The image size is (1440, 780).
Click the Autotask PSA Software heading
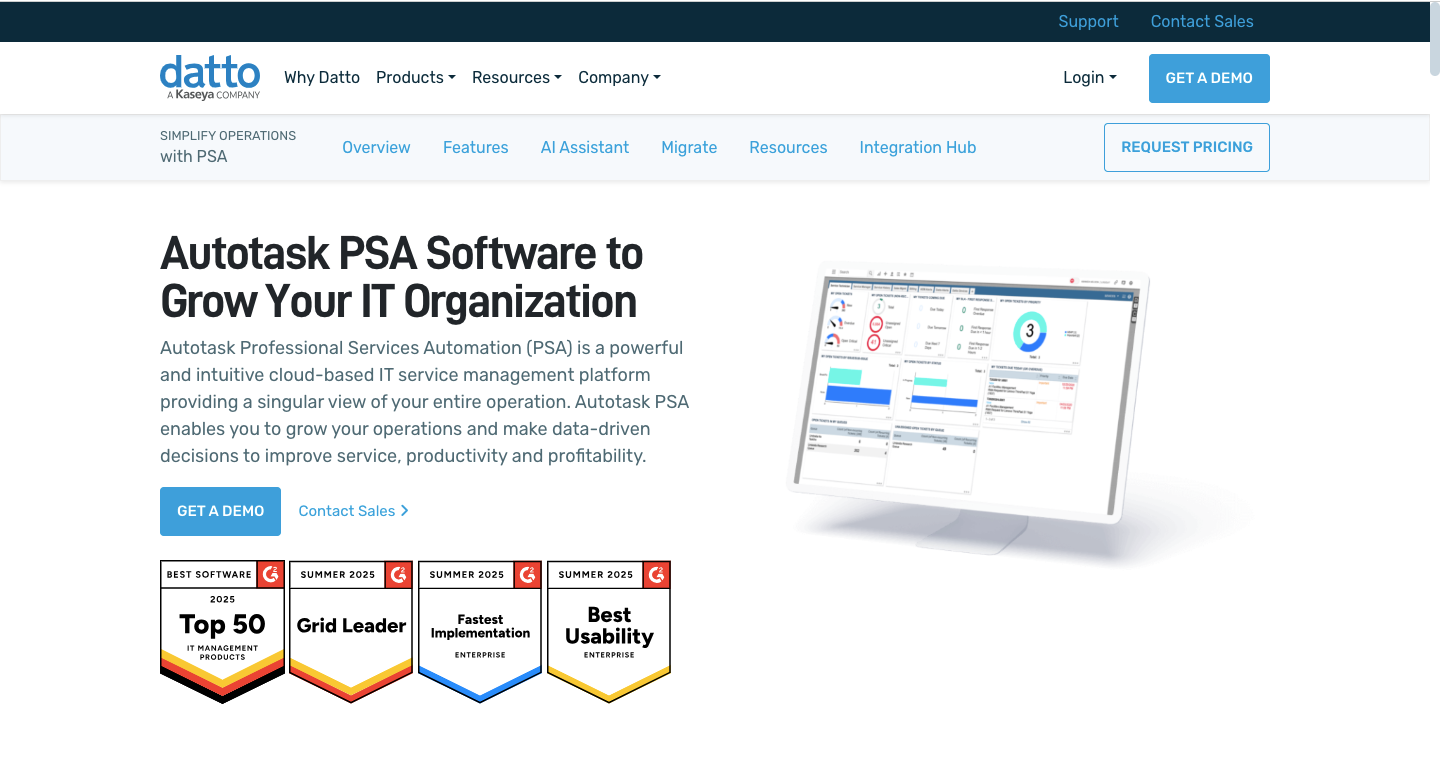pyautogui.click(x=401, y=277)
